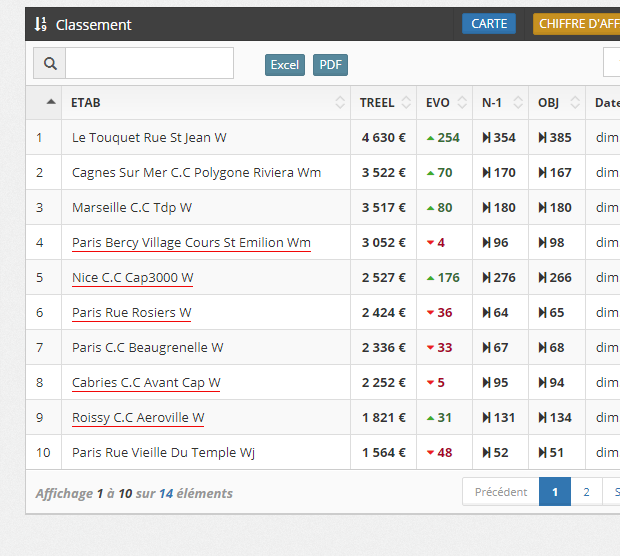
Task: Export the table to Excel
Action: [285, 65]
